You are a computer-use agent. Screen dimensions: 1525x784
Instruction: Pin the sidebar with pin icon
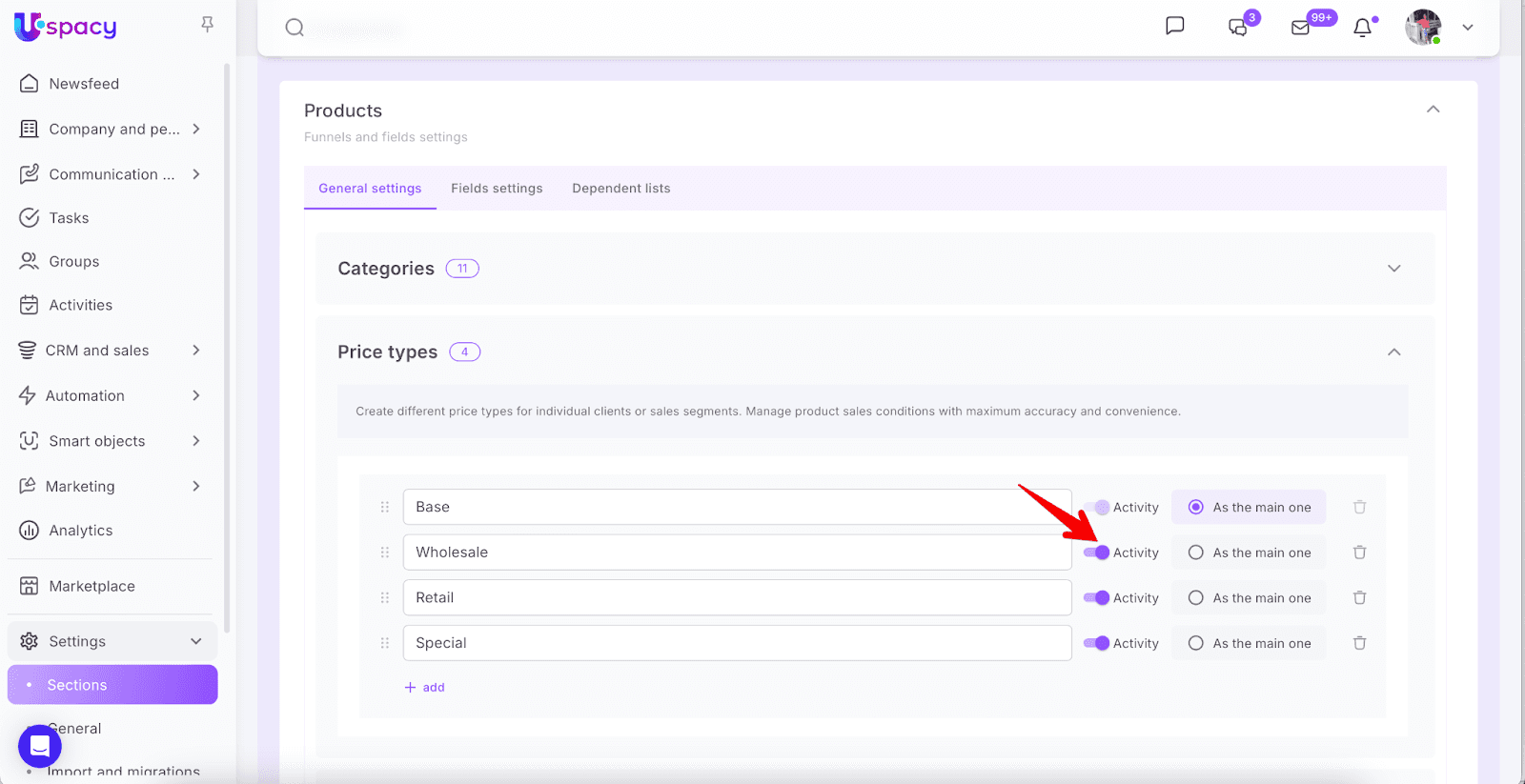207,25
